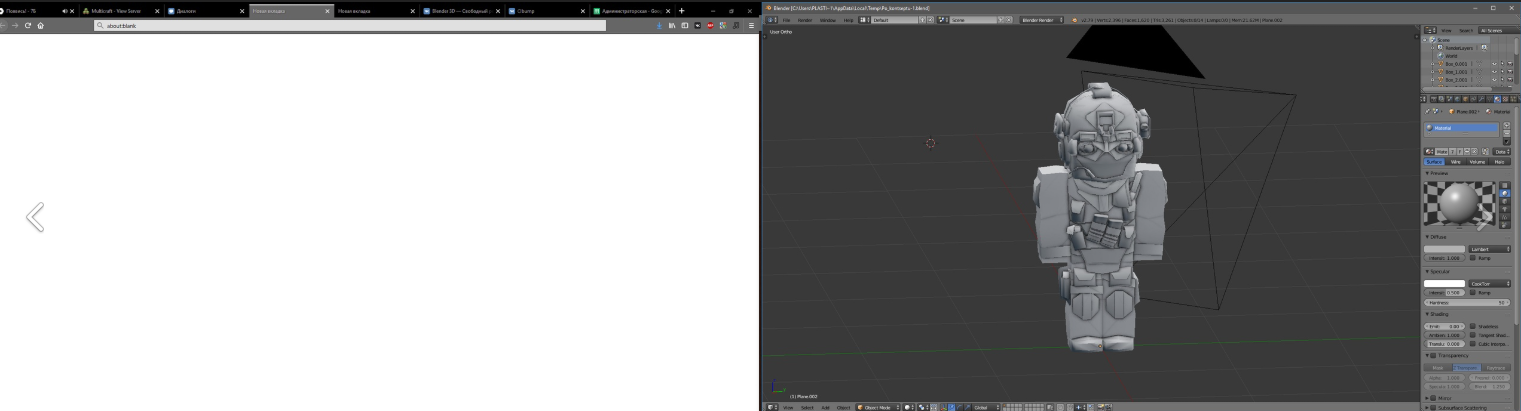Select the Raytrace transparency method
Screen dimensions: 1521x411
click(1496, 368)
